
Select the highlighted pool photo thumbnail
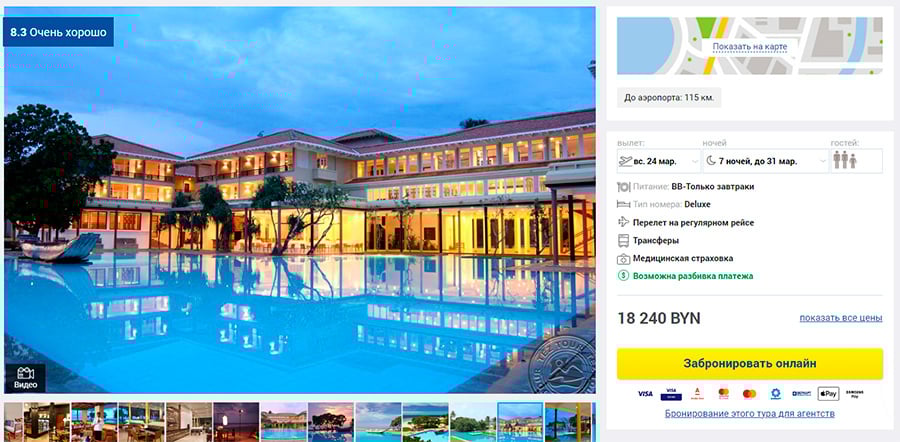[x=519, y=422]
